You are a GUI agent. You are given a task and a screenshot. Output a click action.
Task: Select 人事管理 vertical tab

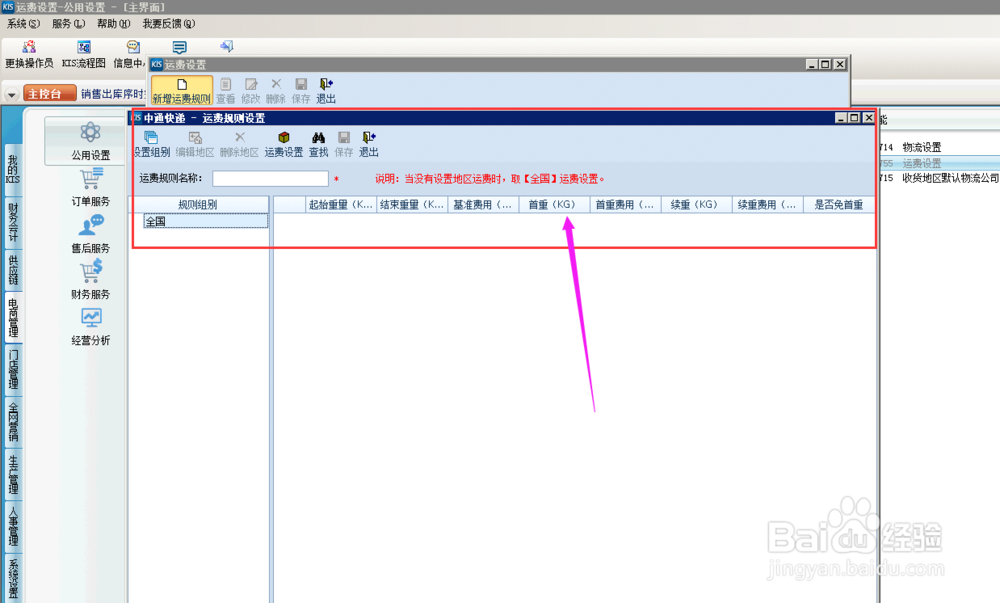click(x=13, y=527)
